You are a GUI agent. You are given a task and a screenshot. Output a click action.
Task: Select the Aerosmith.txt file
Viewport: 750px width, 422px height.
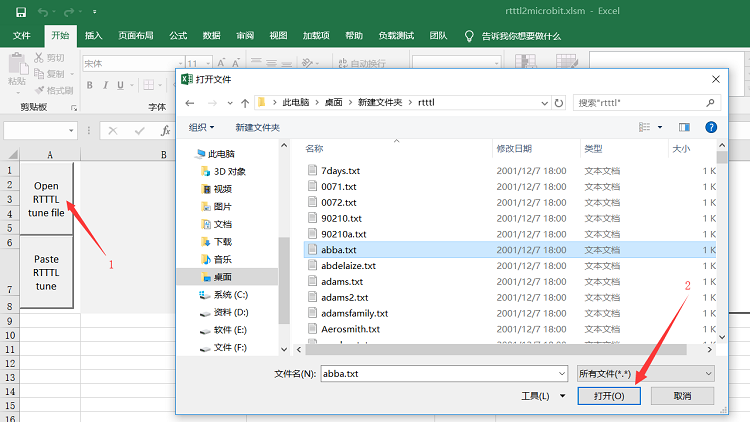[x=350, y=329]
